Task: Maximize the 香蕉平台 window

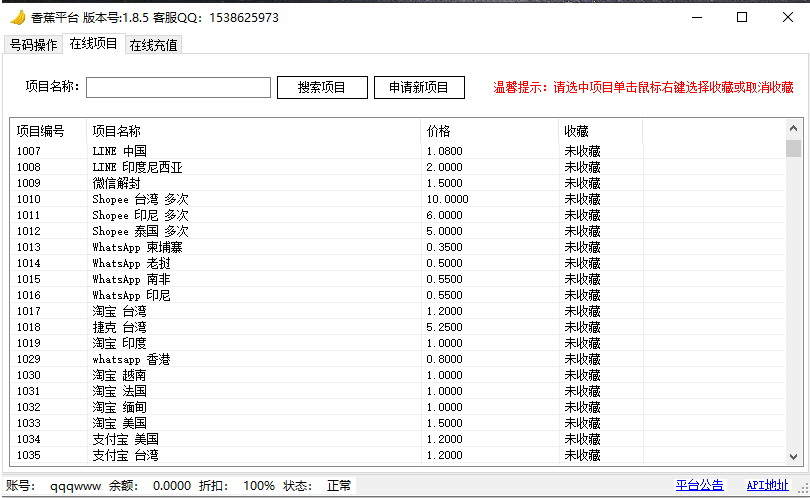Action: tap(742, 18)
